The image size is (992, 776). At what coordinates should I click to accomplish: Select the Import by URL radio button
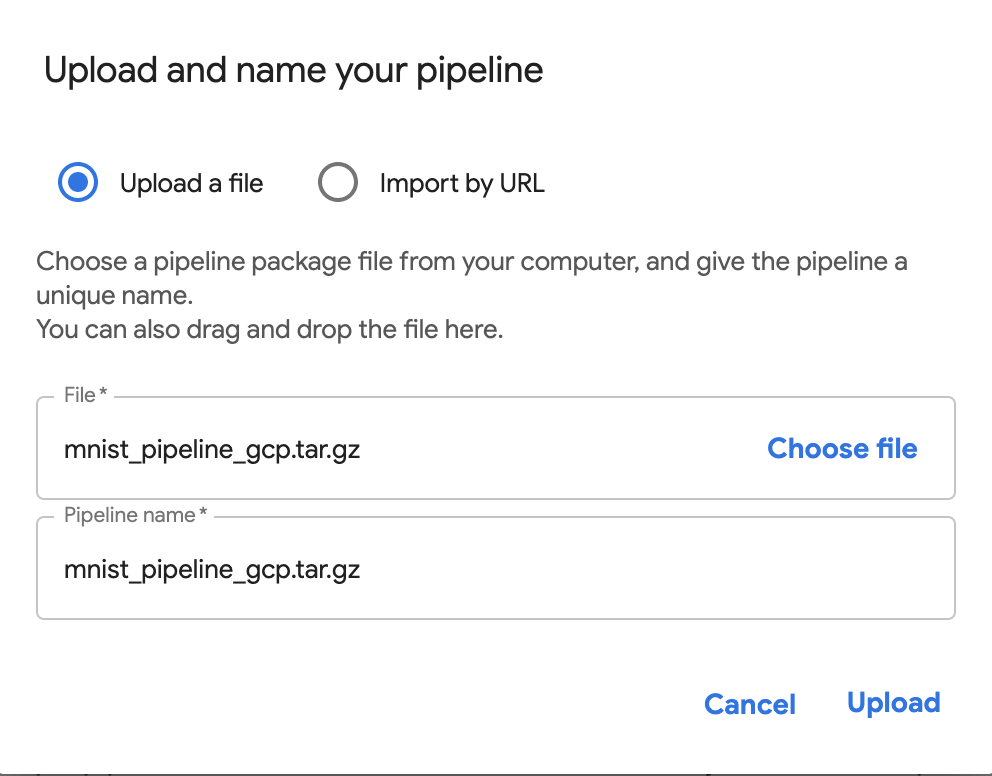coord(338,183)
